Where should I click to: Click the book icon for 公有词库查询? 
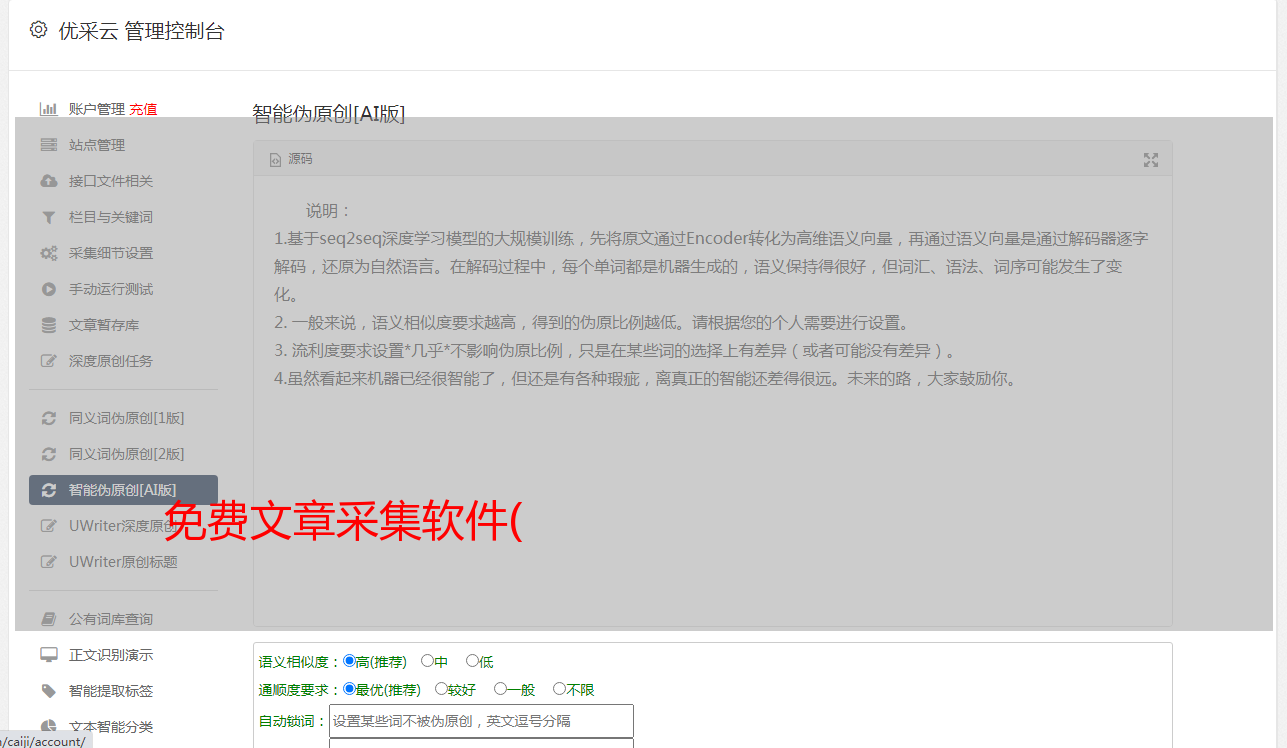48,619
